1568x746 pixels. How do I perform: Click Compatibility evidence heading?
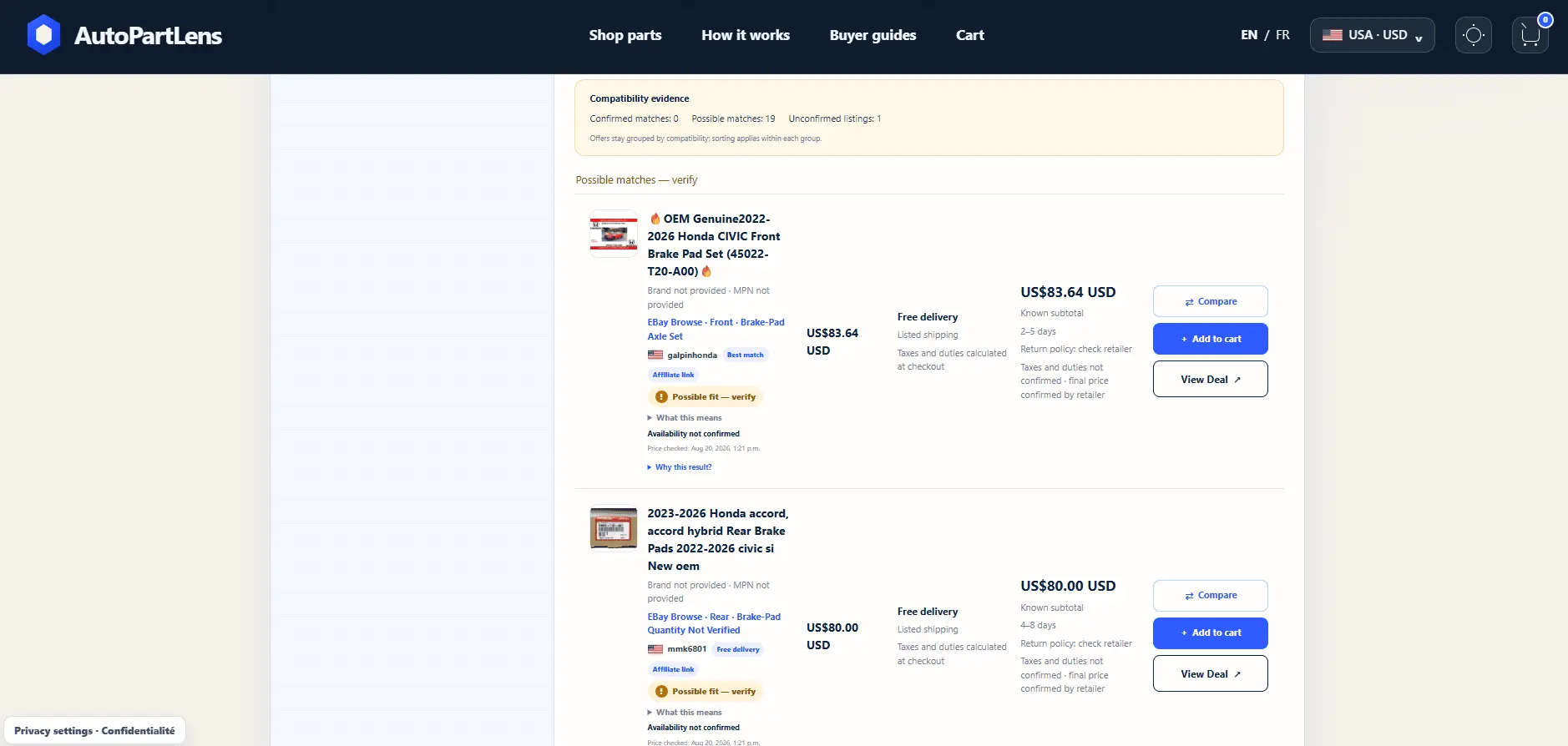640,98
